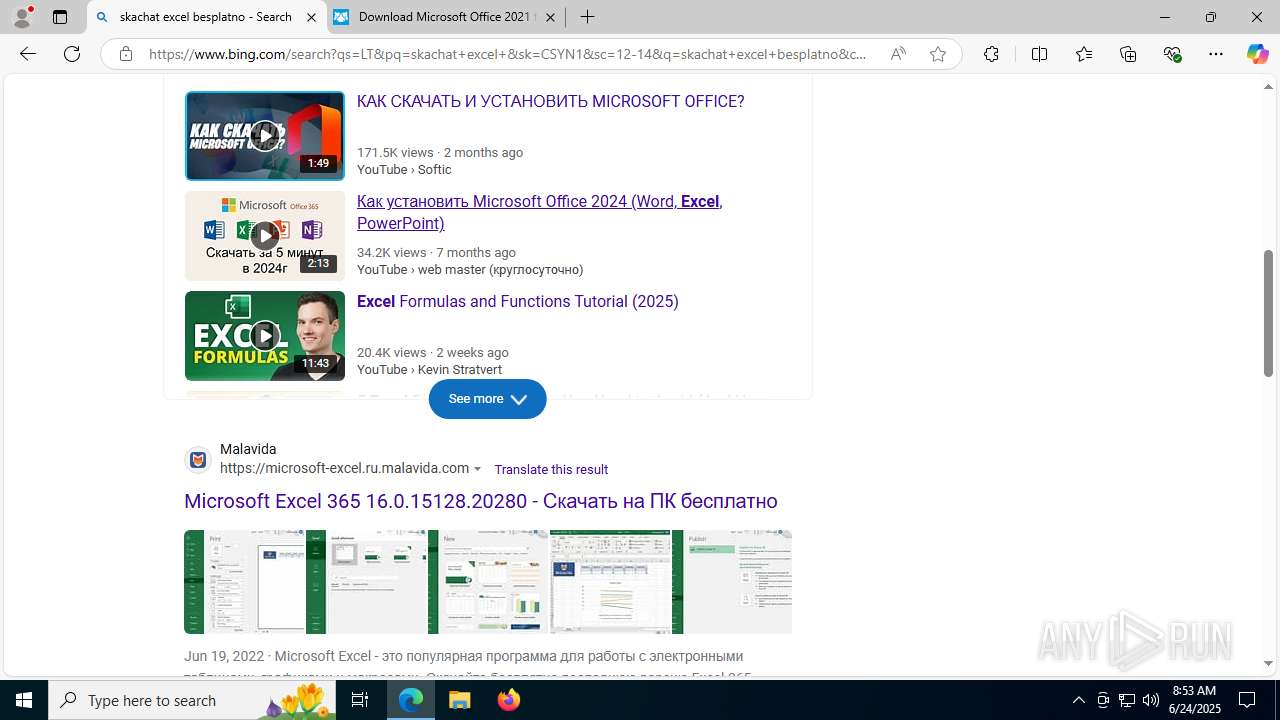Open volume control in system tray

point(1151,700)
